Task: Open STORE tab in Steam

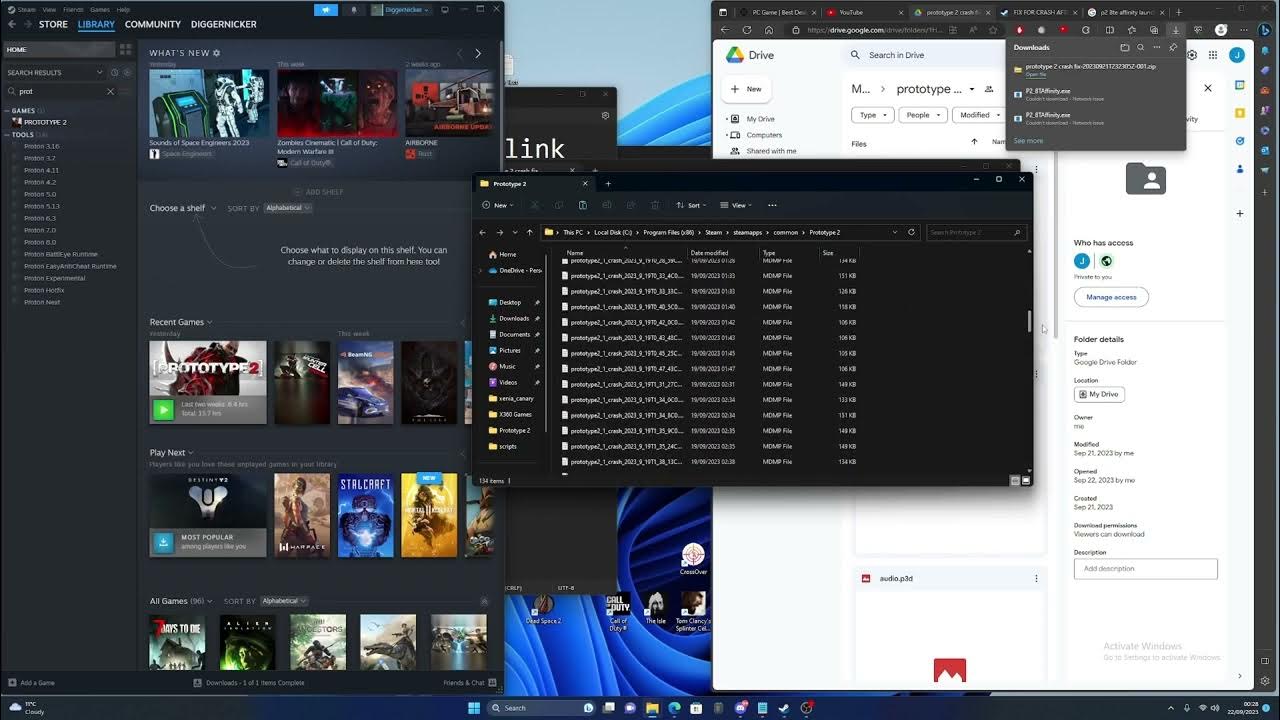Action: [x=53, y=24]
